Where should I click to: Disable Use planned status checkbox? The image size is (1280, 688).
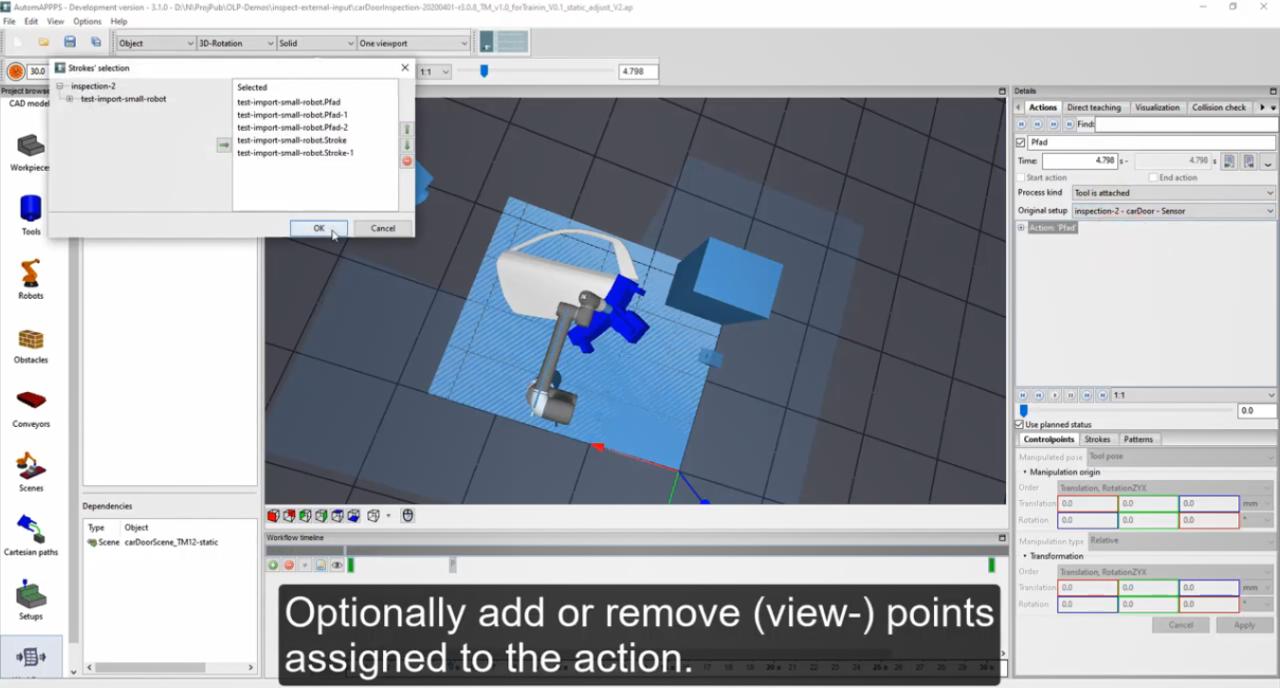[x=1019, y=425]
